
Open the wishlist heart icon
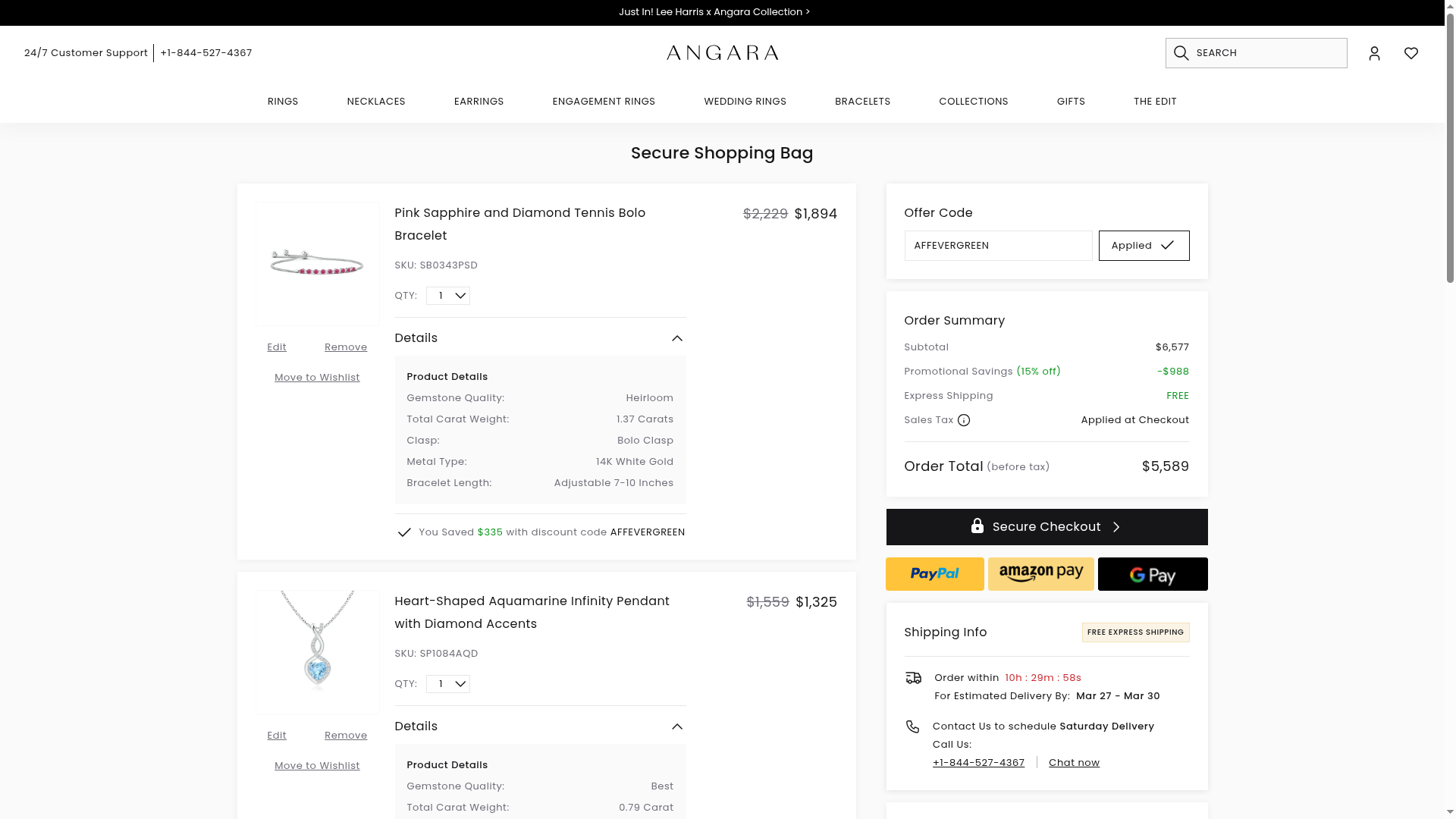1410,53
